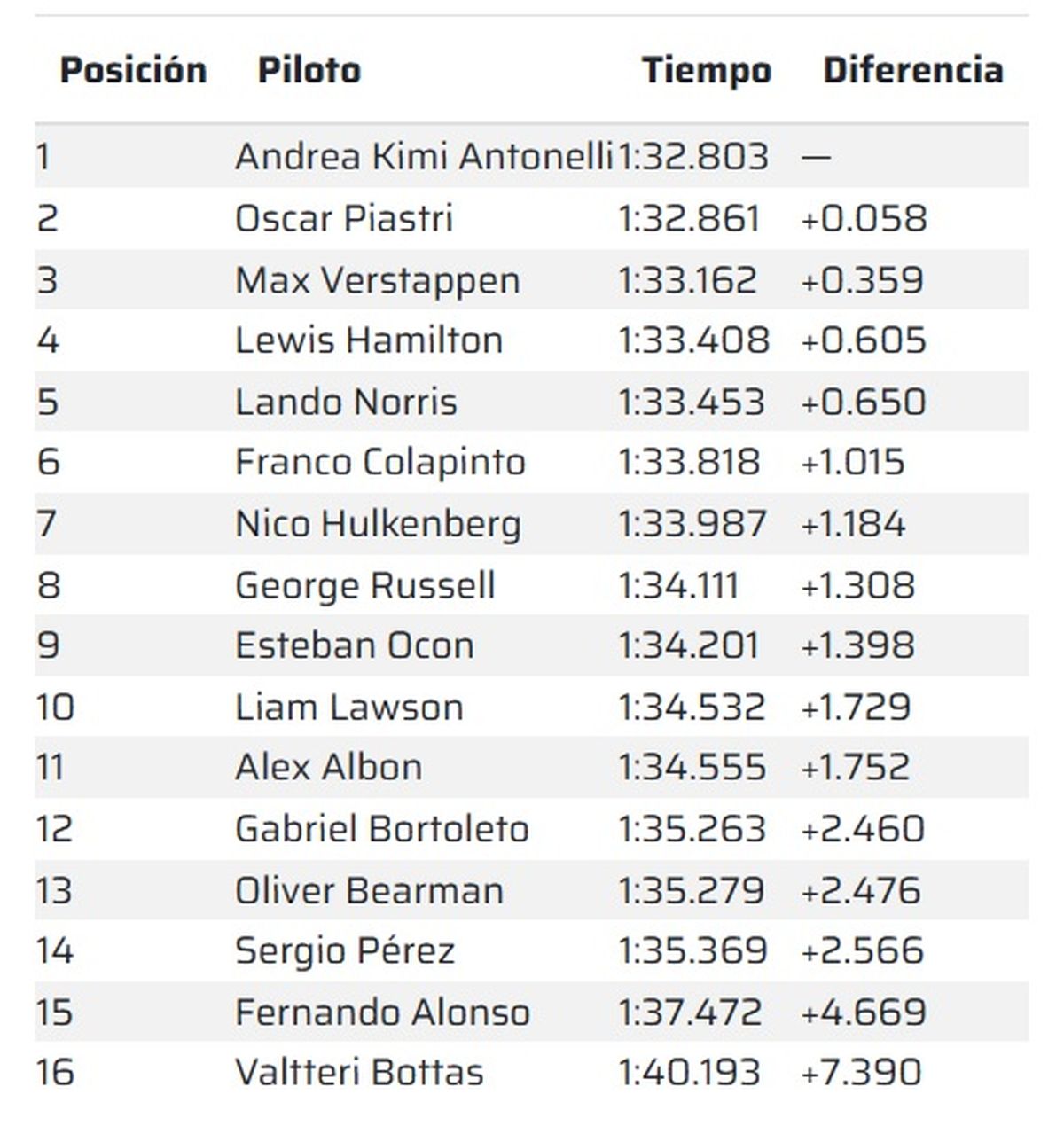Click the Posición column header
Screen dimensions: 1064x1126
pos(133,70)
